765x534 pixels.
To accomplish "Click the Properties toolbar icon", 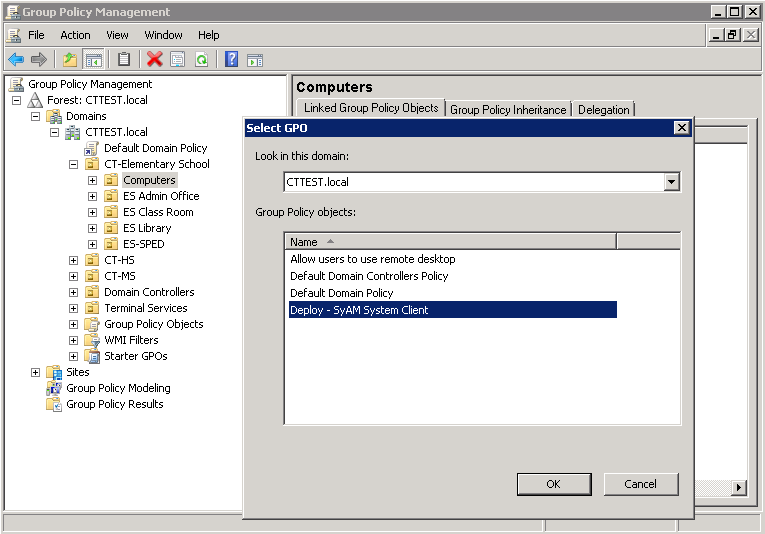I will pos(177,60).
